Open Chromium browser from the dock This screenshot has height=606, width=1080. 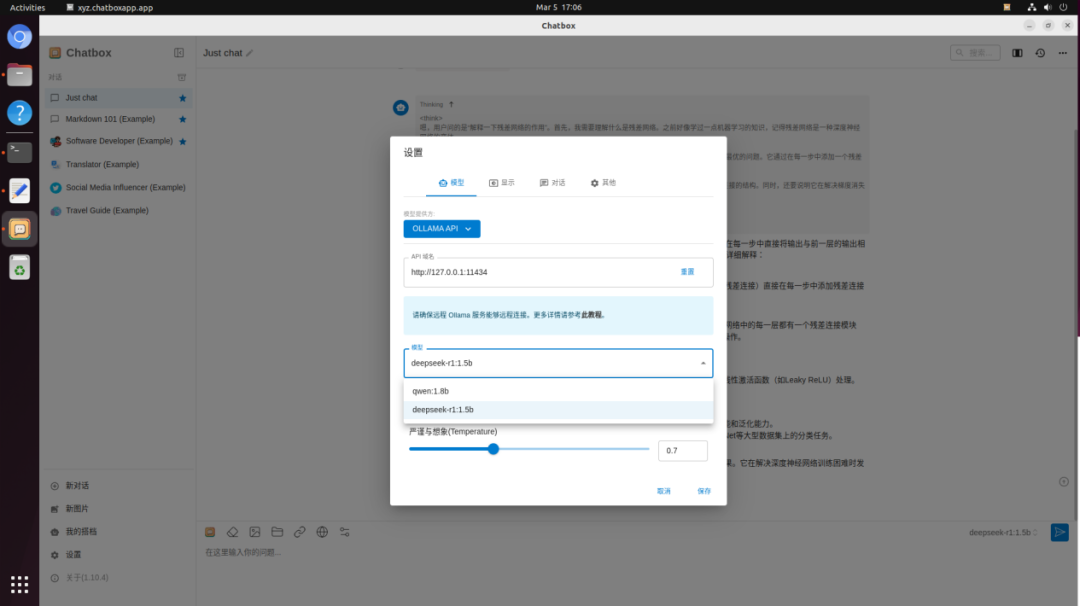click(19, 36)
